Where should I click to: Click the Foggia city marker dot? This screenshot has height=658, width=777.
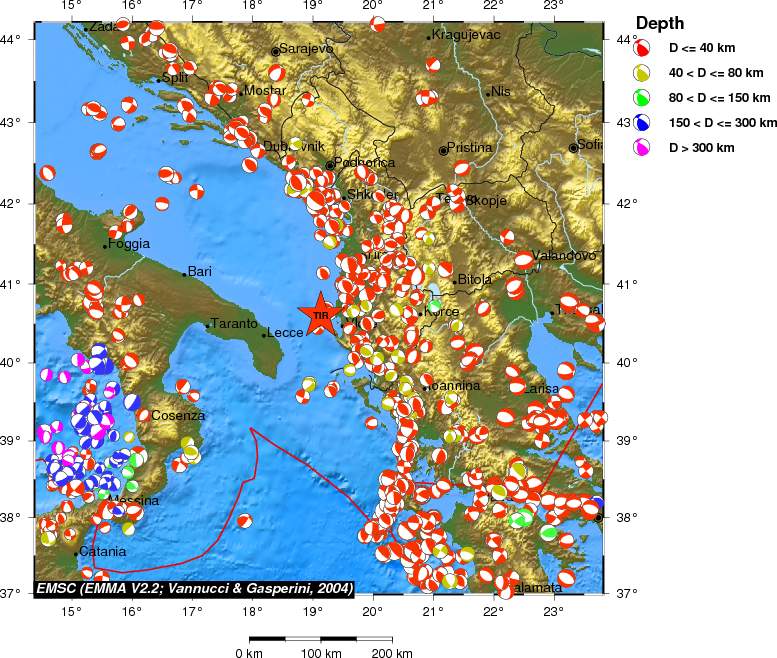[105, 246]
